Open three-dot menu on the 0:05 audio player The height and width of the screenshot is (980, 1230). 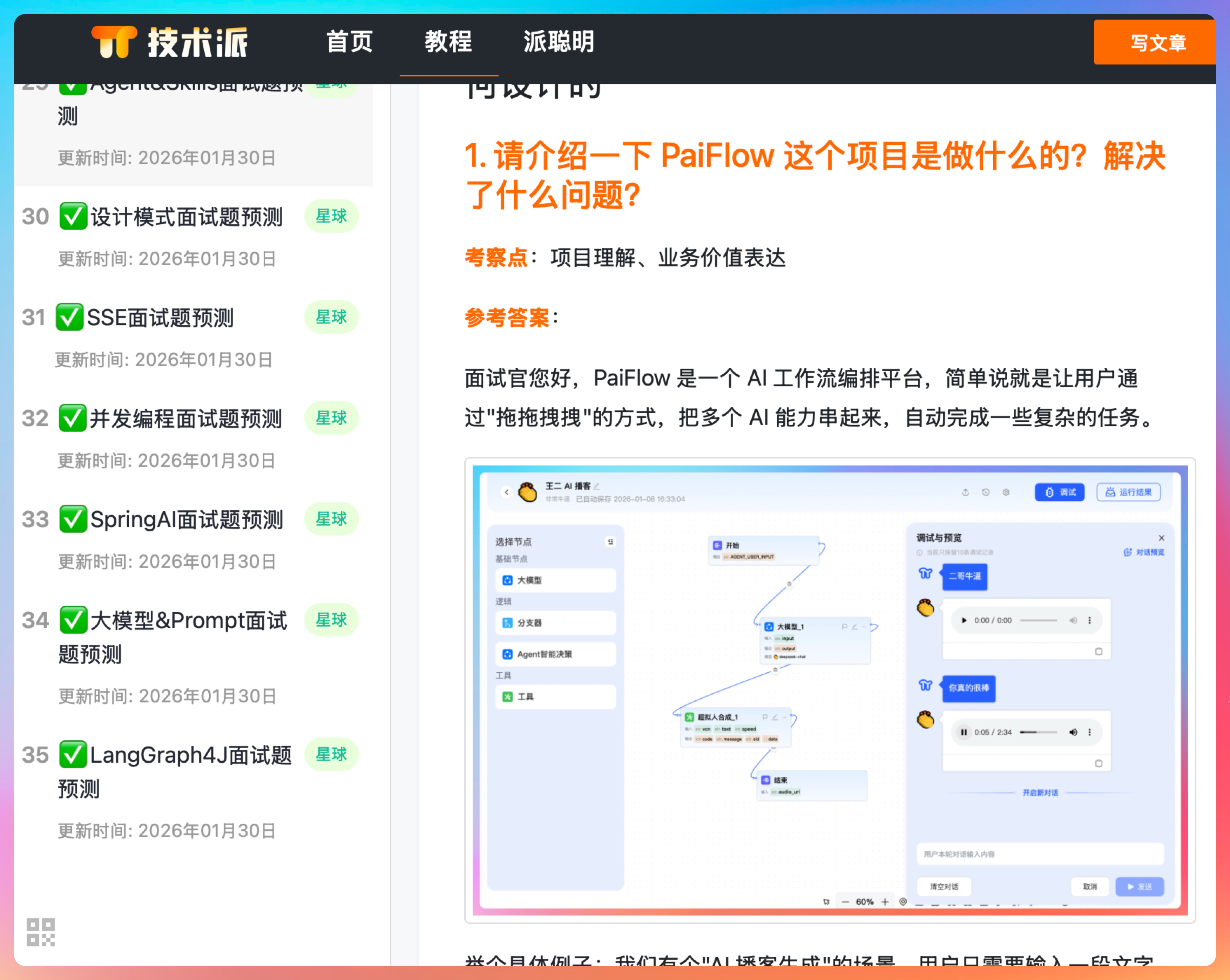click(x=1090, y=733)
